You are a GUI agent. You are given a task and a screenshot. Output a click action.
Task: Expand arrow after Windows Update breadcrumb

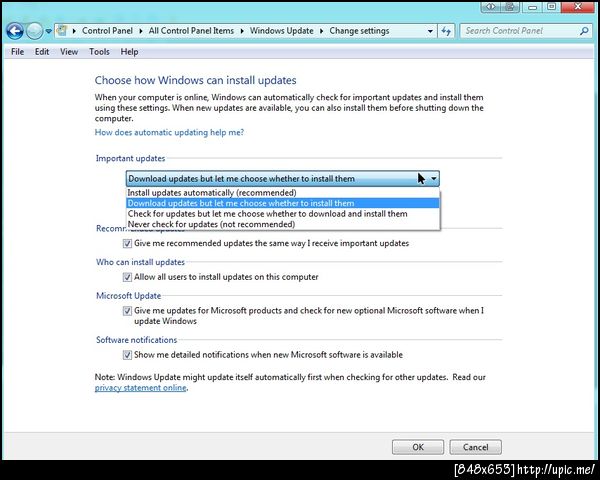pos(321,31)
